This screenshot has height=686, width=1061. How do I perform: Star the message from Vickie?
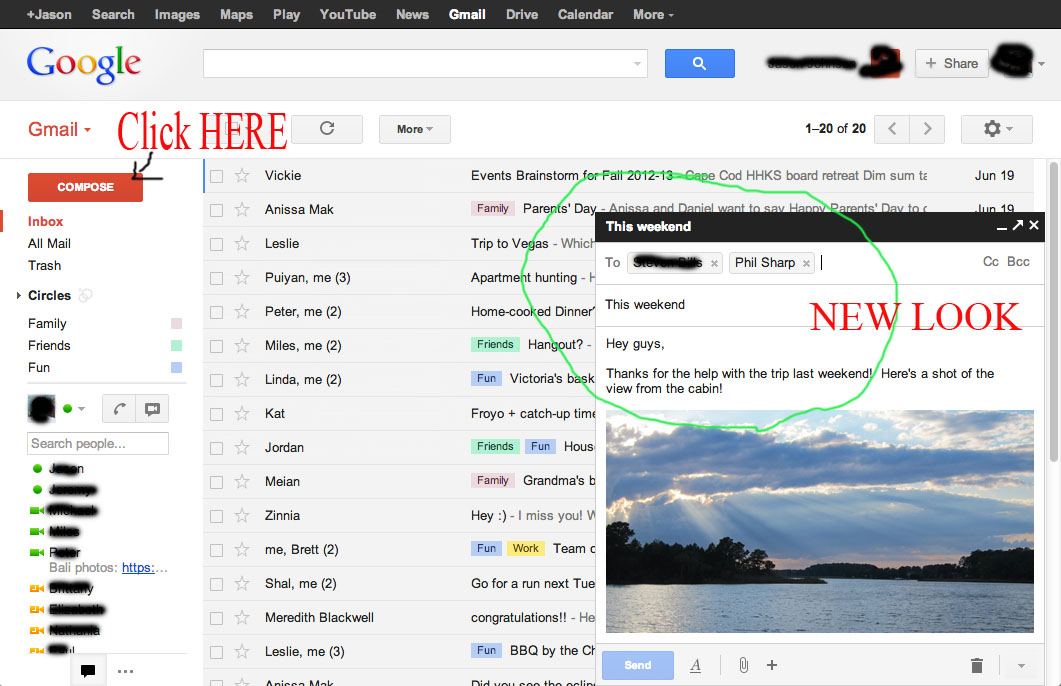click(x=242, y=176)
